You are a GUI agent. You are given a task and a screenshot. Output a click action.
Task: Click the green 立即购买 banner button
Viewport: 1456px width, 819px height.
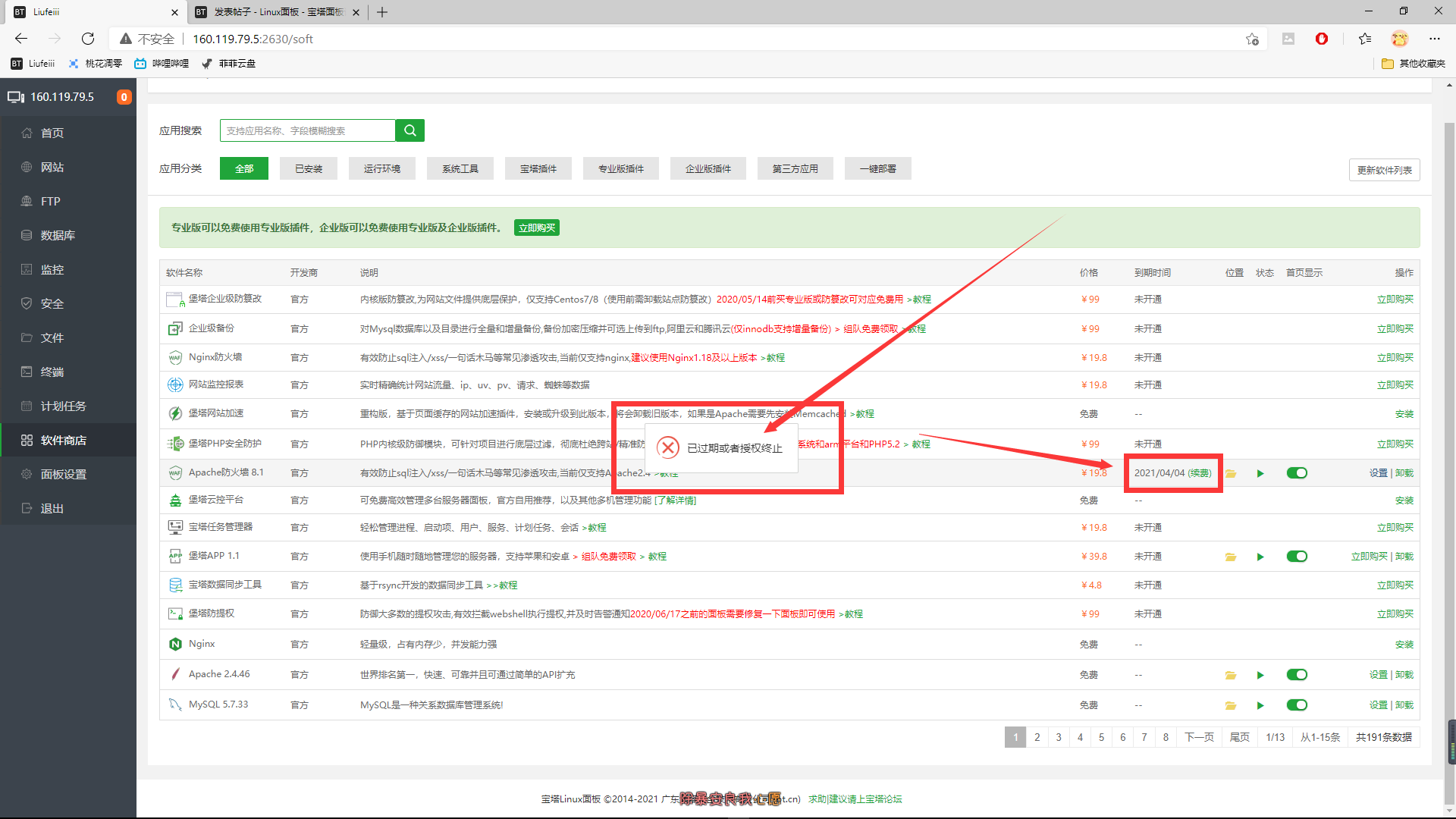coord(537,227)
